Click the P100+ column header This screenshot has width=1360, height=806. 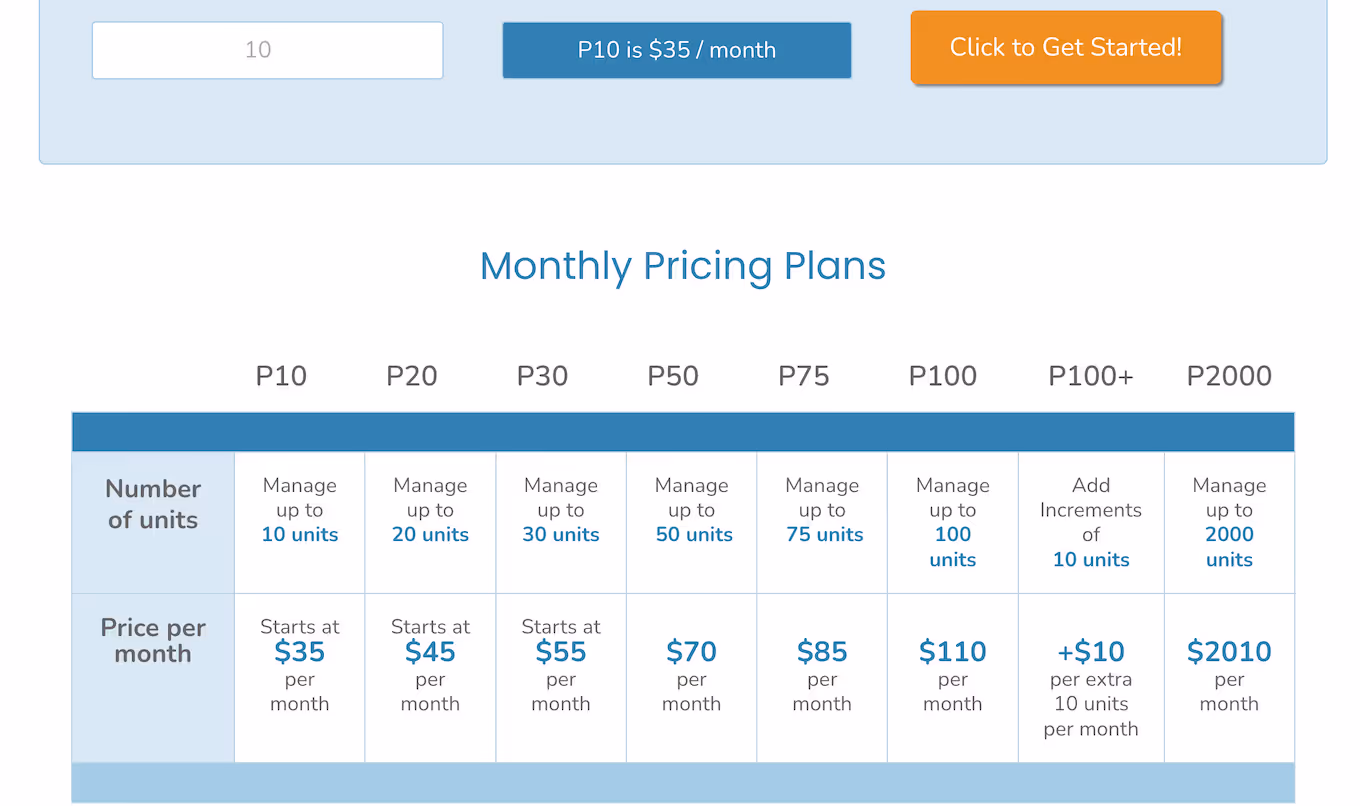click(x=1090, y=375)
